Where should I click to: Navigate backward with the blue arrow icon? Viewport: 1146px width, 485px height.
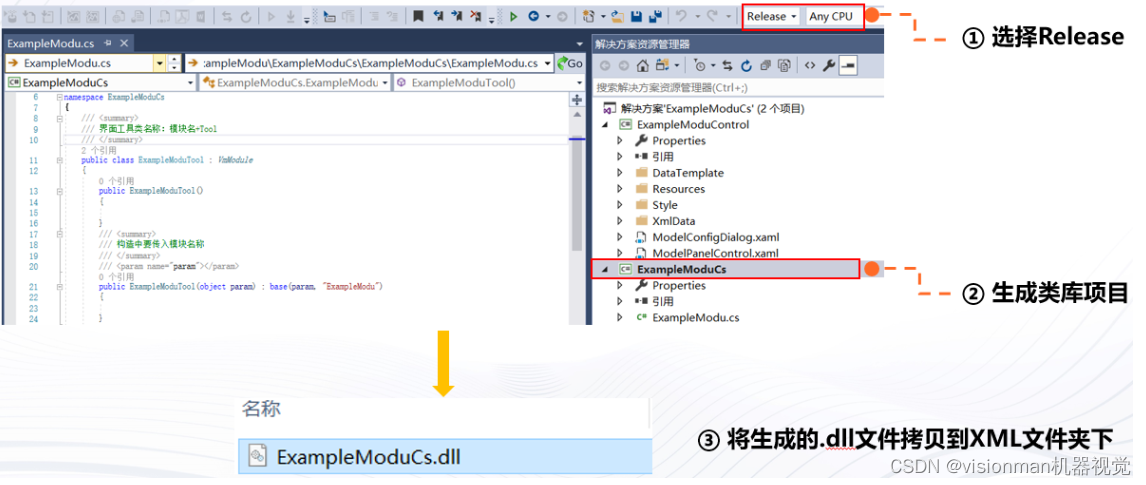point(534,16)
